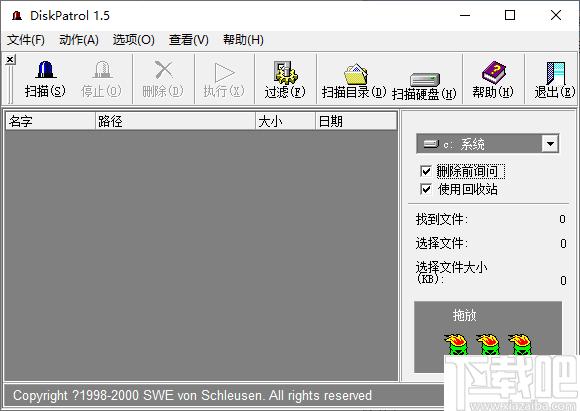Sort list by the 大小 column header

[285, 121]
